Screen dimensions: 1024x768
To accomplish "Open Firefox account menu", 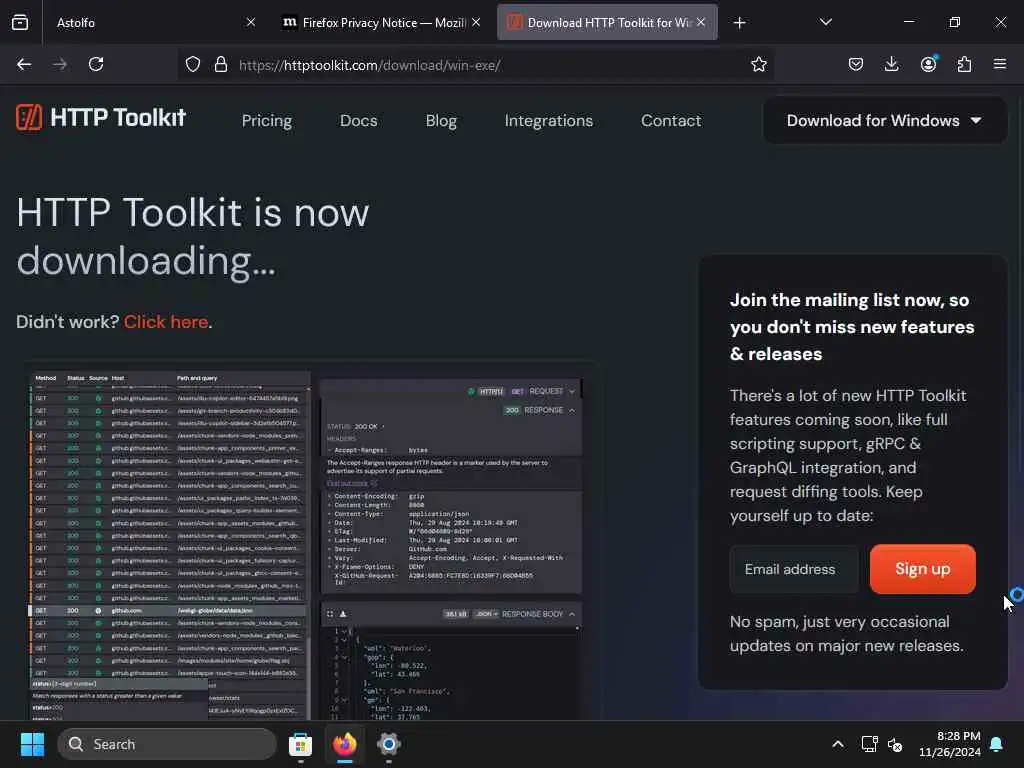I will [928, 64].
